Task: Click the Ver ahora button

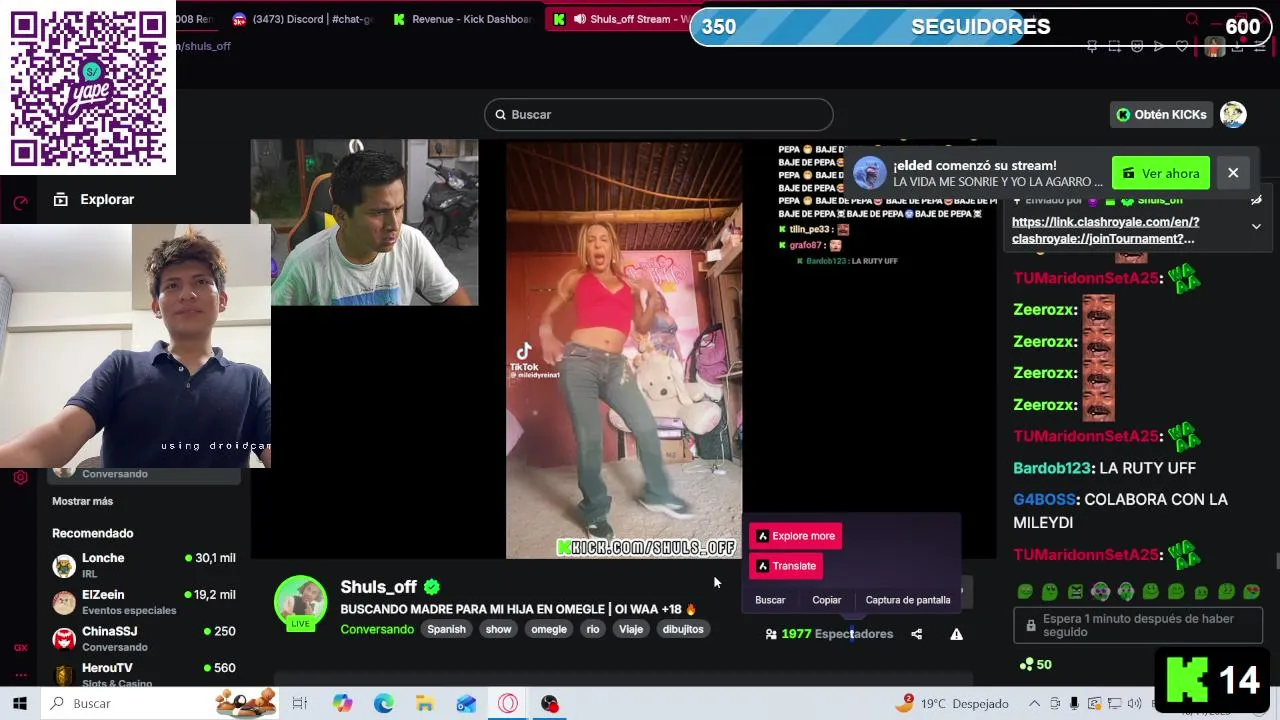Action: (1161, 173)
